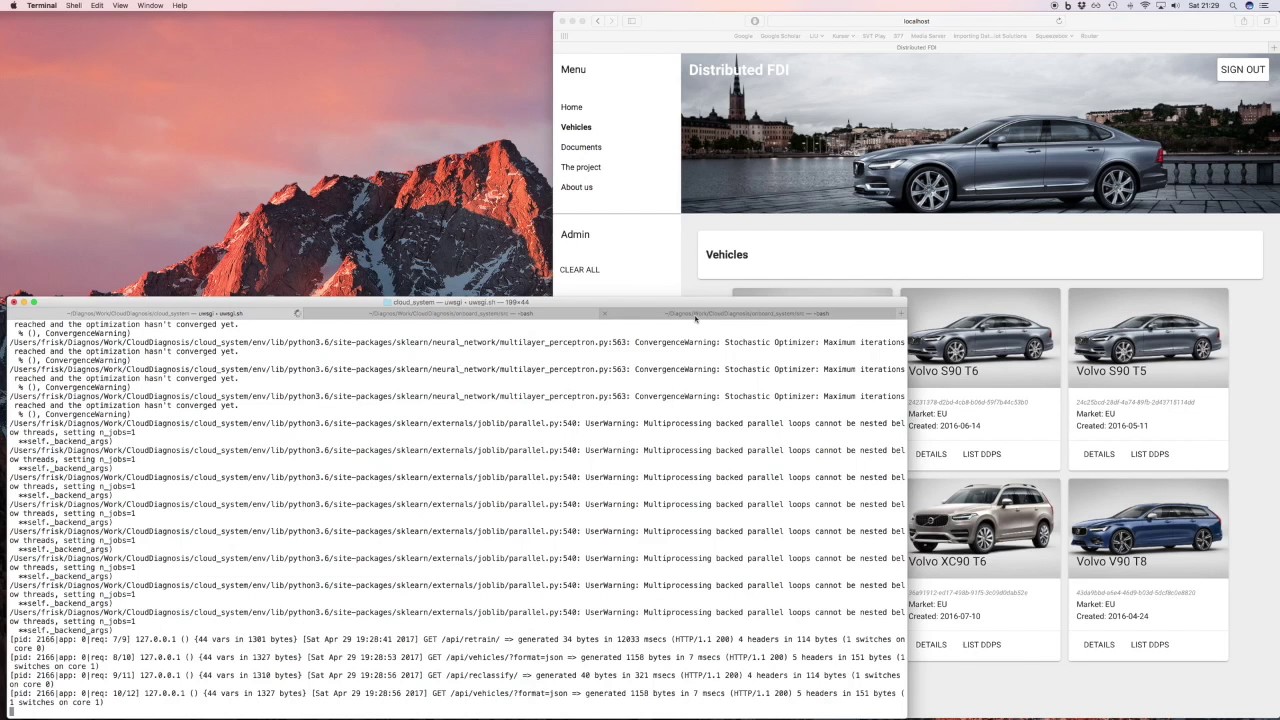
Task: Click LIST DDPS for Volvo XC90 T6
Action: click(x=982, y=645)
